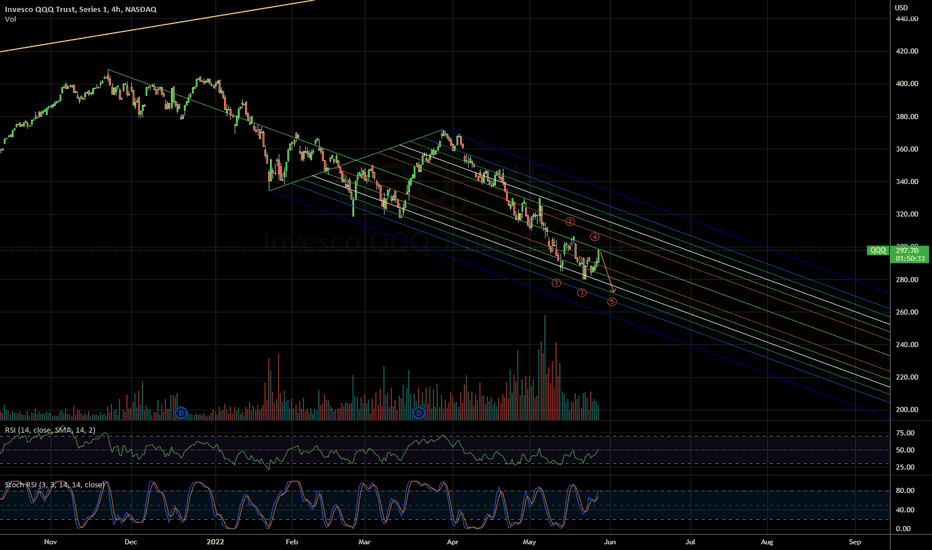Click the green QQQ ticker tag
The image size is (932, 550).
pyautogui.click(x=877, y=250)
